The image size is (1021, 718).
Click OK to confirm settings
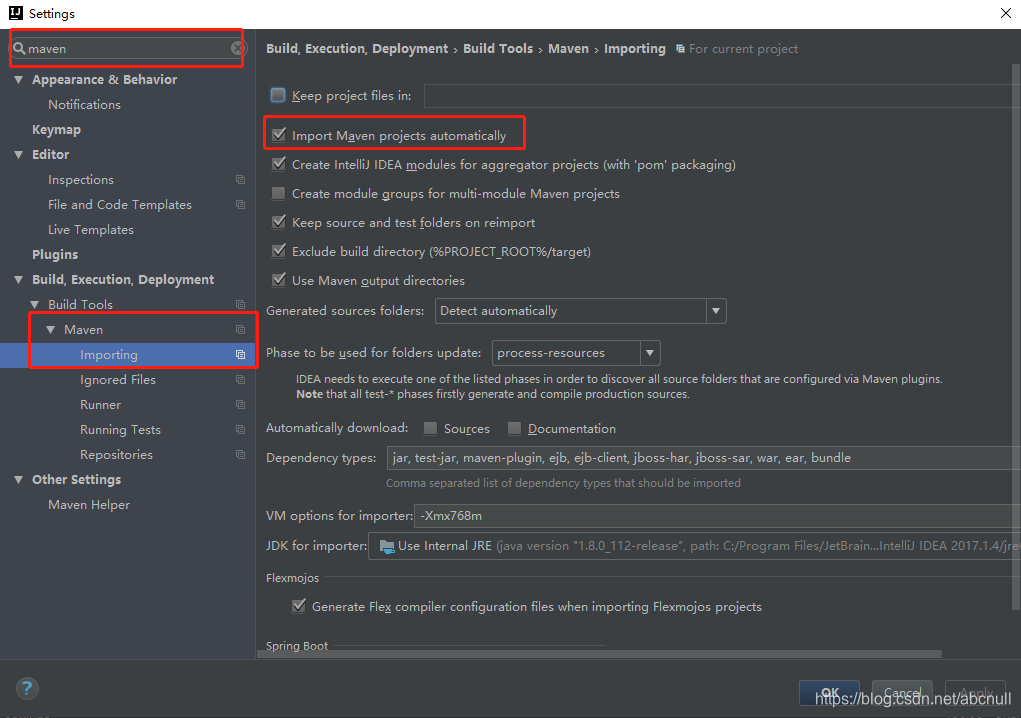tap(830, 693)
